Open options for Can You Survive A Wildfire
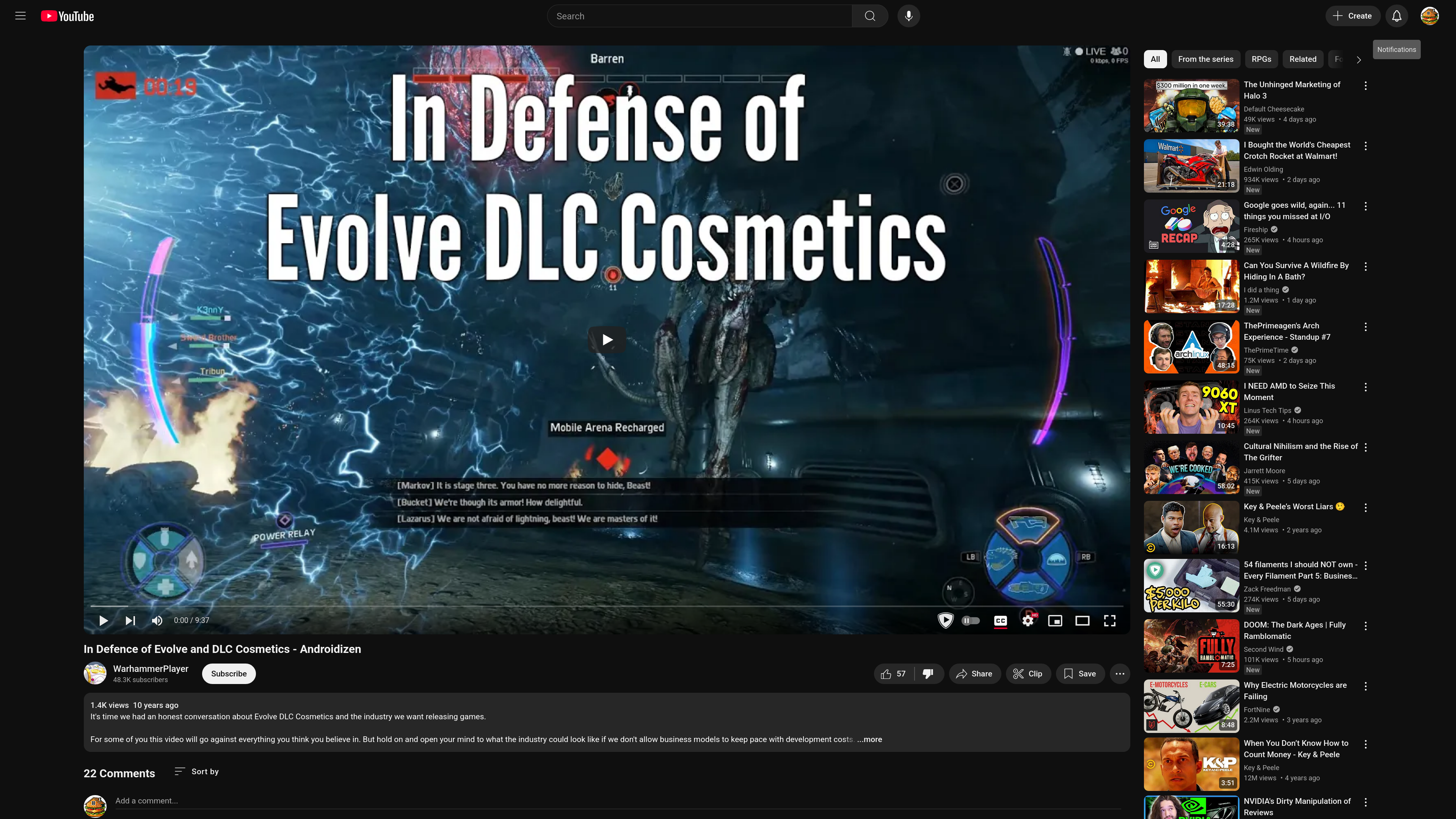Image resolution: width=1456 pixels, height=819 pixels. point(1365,266)
